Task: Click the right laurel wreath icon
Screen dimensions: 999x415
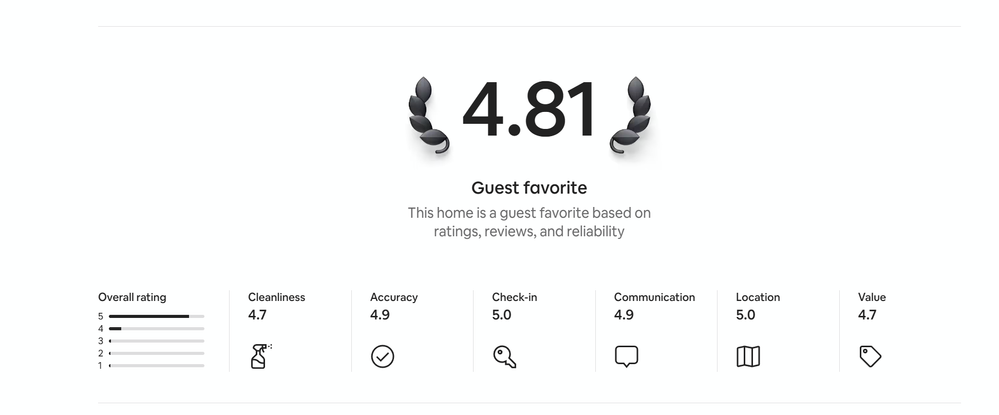Action: pyautogui.click(x=631, y=115)
